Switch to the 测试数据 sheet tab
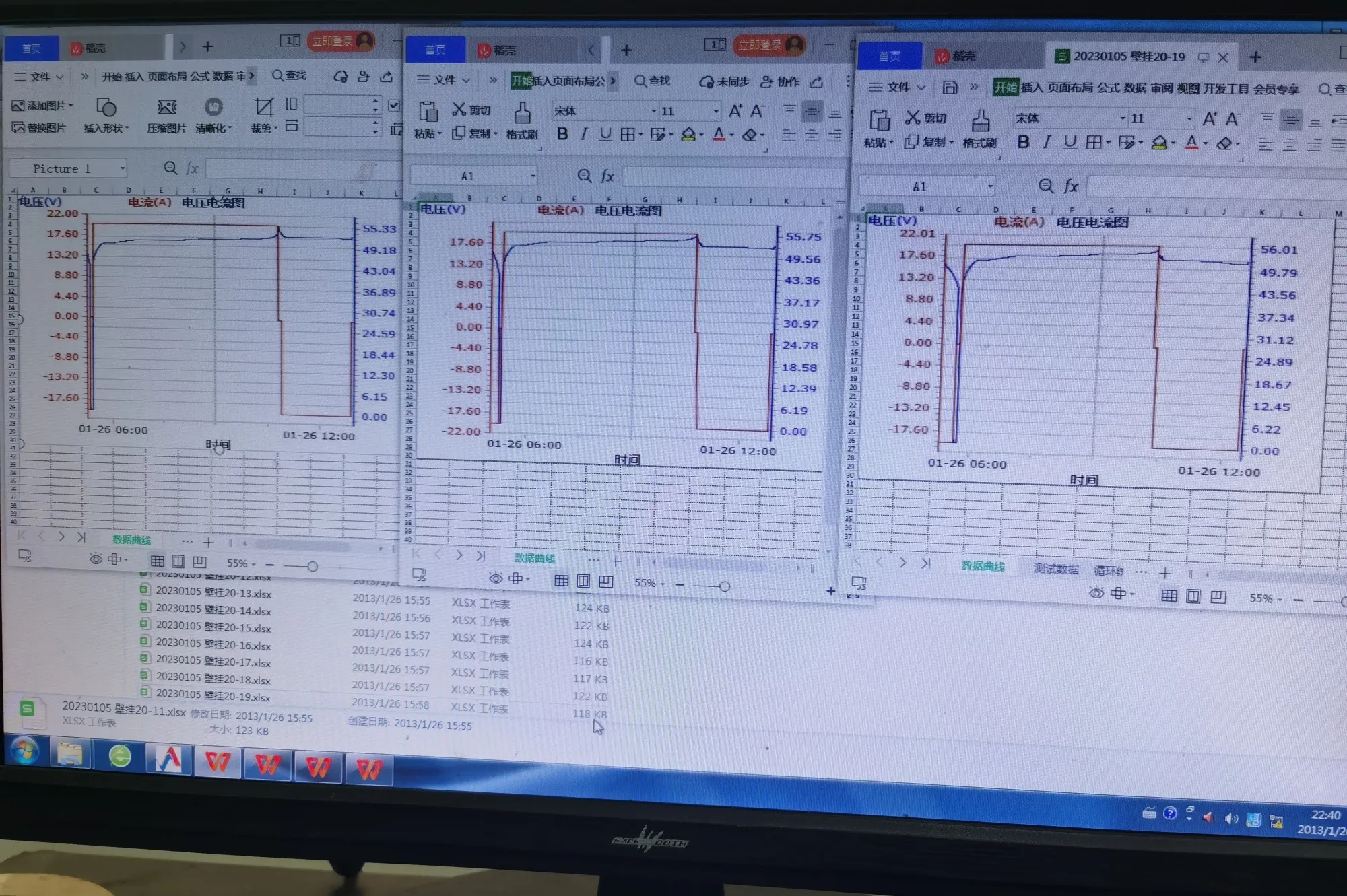The width and height of the screenshot is (1347, 896). tap(1056, 569)
